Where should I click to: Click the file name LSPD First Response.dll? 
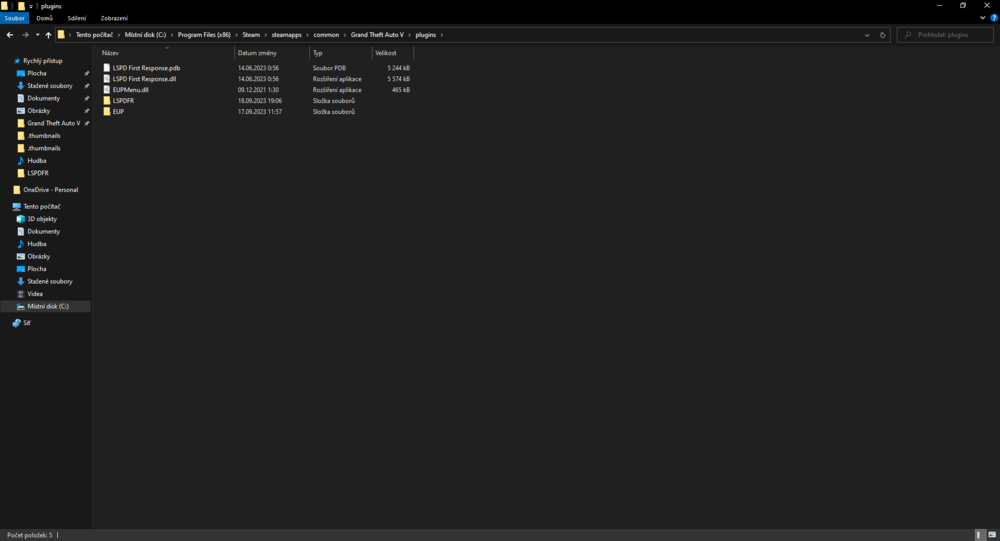tap(145, 78)
